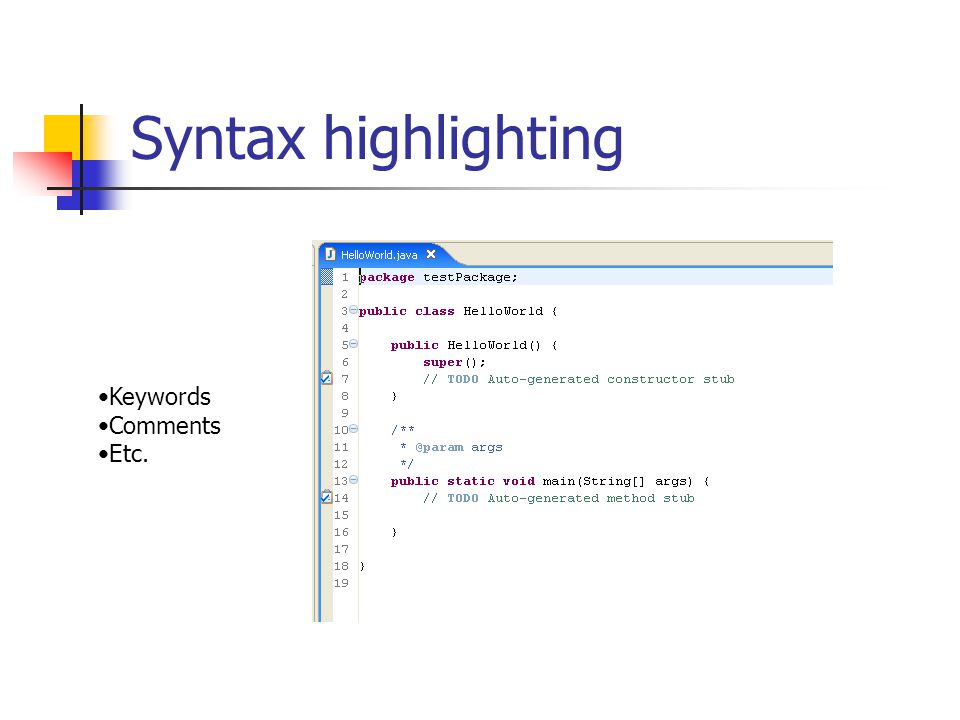Click 'Auto-generated method stub' comment text

point(591,498)
